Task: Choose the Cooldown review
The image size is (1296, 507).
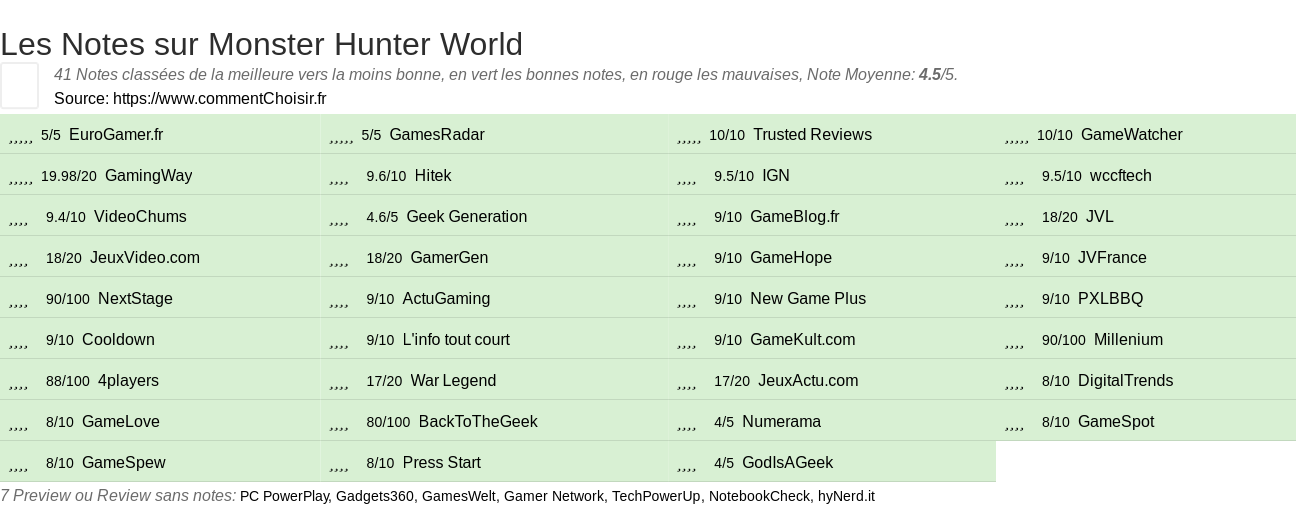Action: pyautogui.click(x=118, y=340)
